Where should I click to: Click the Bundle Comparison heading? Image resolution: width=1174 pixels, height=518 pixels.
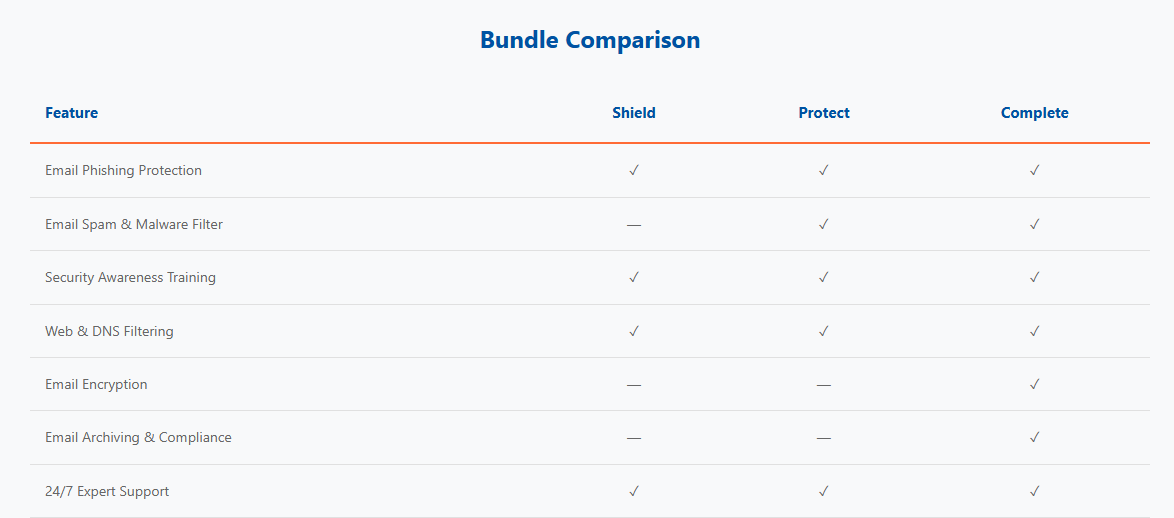point(590,40)
